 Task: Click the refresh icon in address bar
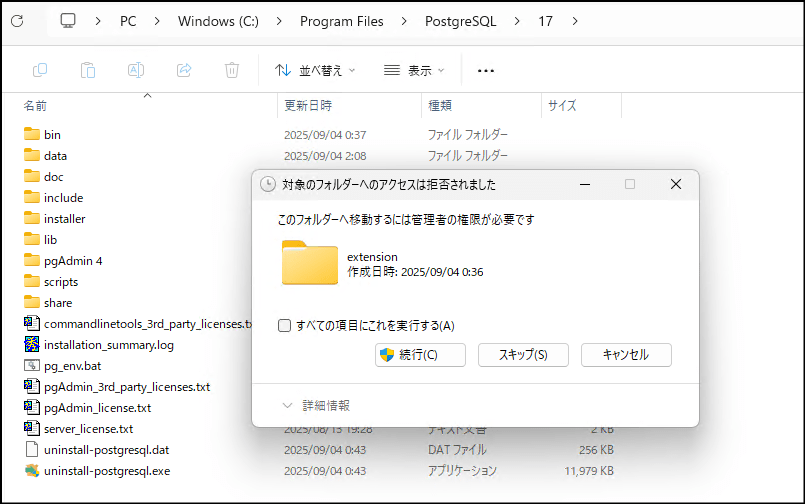[17, 21]
